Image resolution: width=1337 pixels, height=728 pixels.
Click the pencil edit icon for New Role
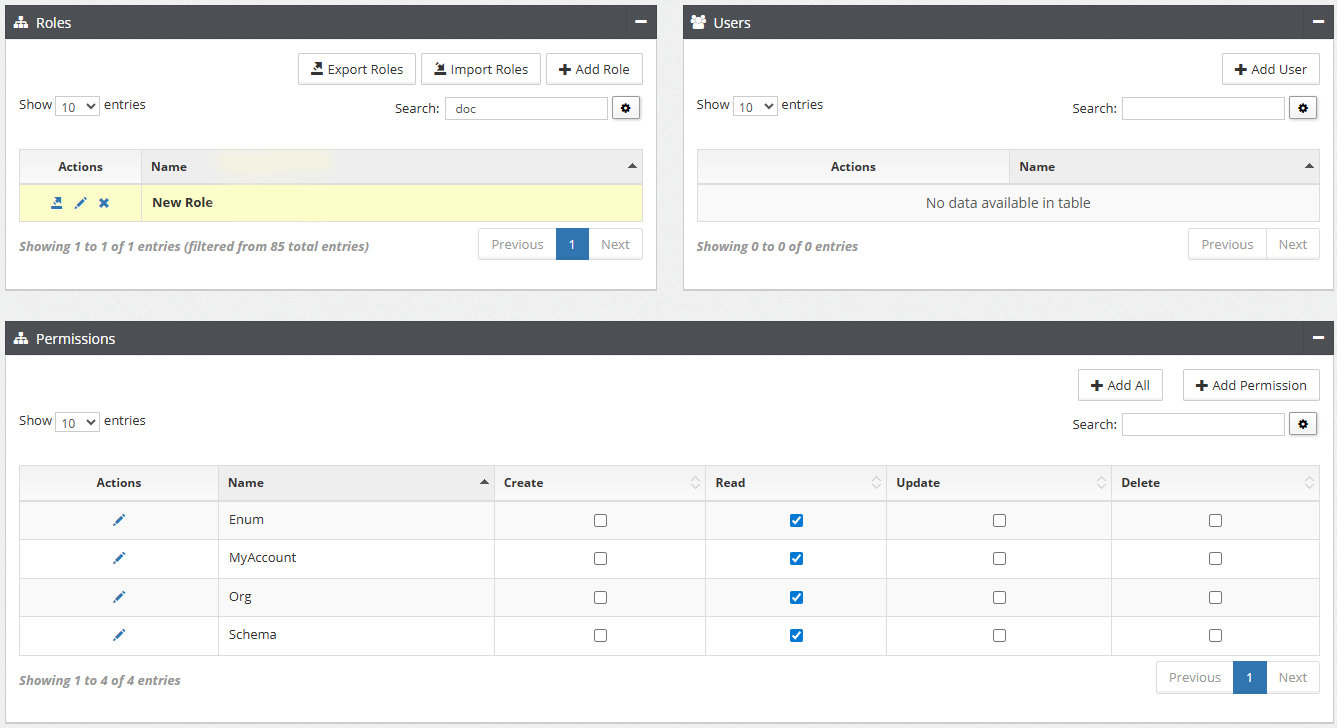coord(81,203)
